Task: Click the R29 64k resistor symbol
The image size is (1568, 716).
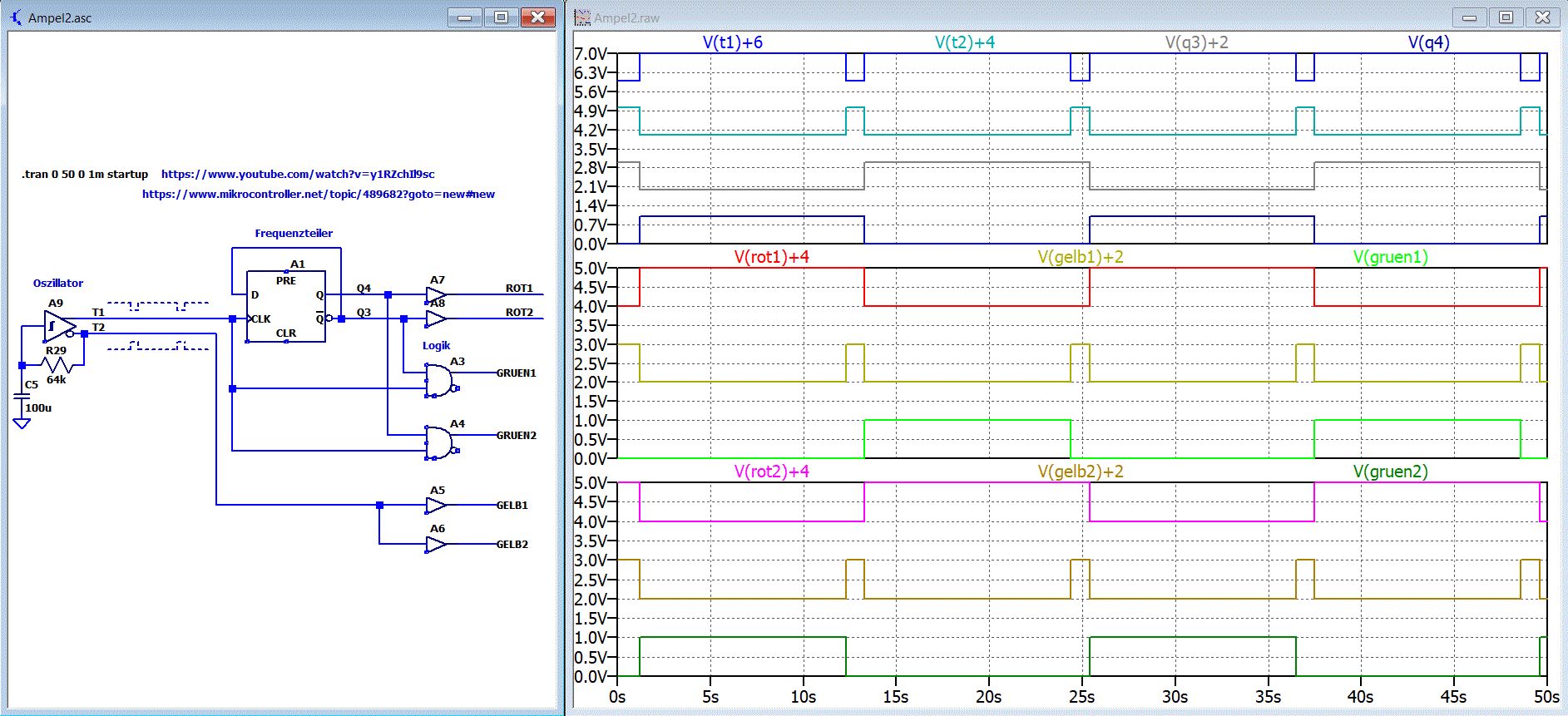Action: 57,365
